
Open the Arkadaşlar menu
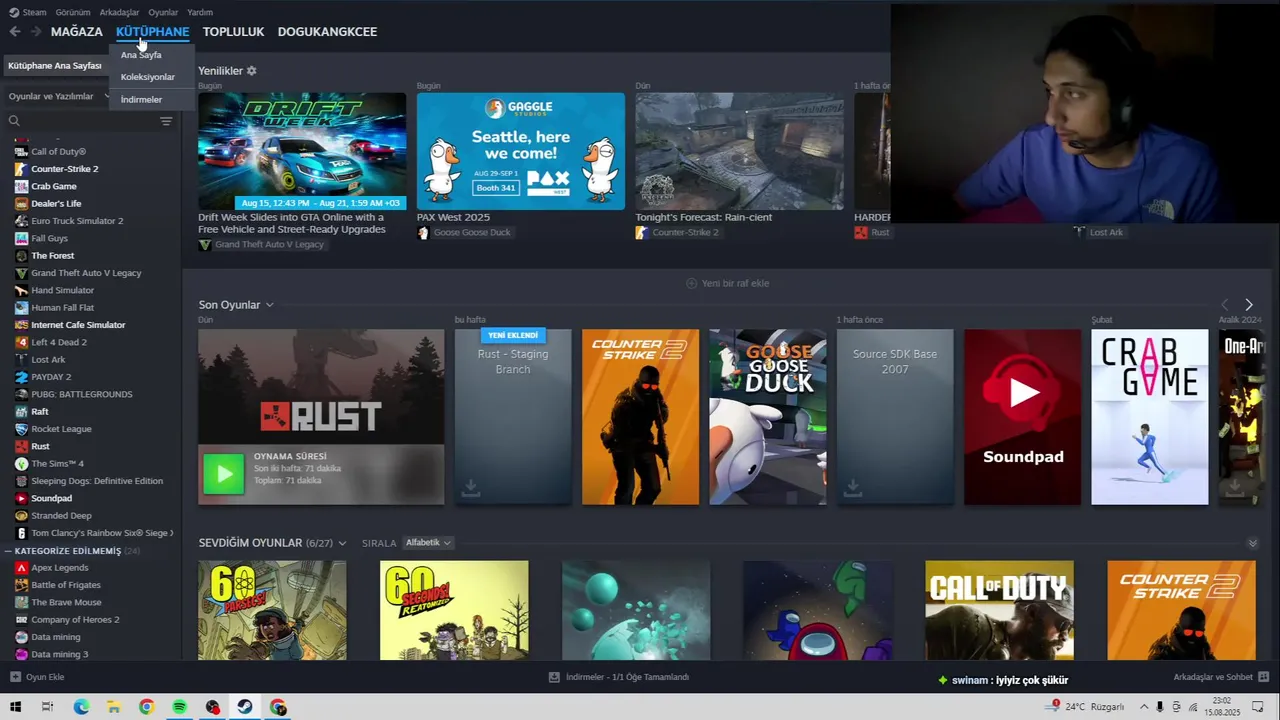[120, 12]
